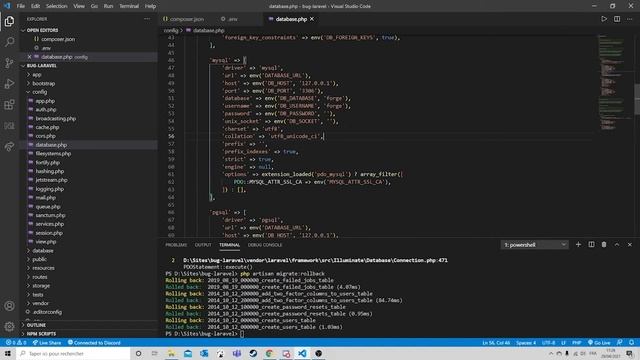Collapse the BUG-LARAVEL project section
Viewport: 640px width, 360px height.
(41, 65)
